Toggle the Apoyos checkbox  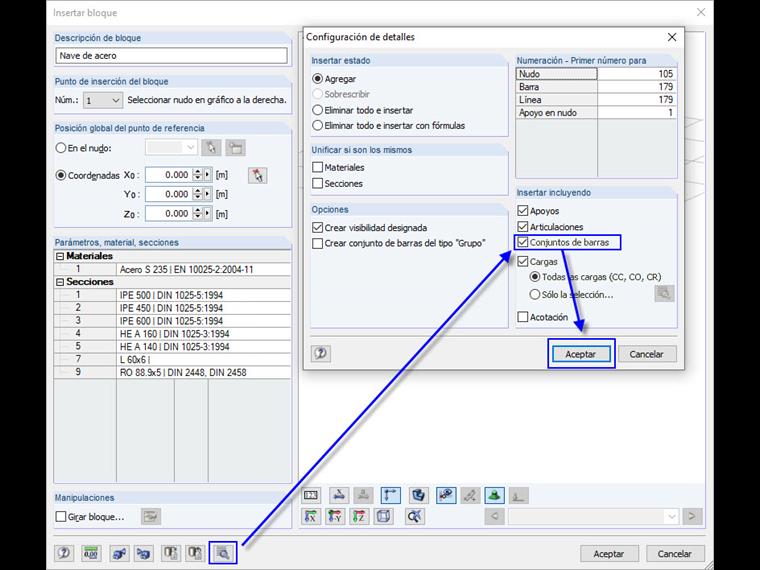[522, 211]
